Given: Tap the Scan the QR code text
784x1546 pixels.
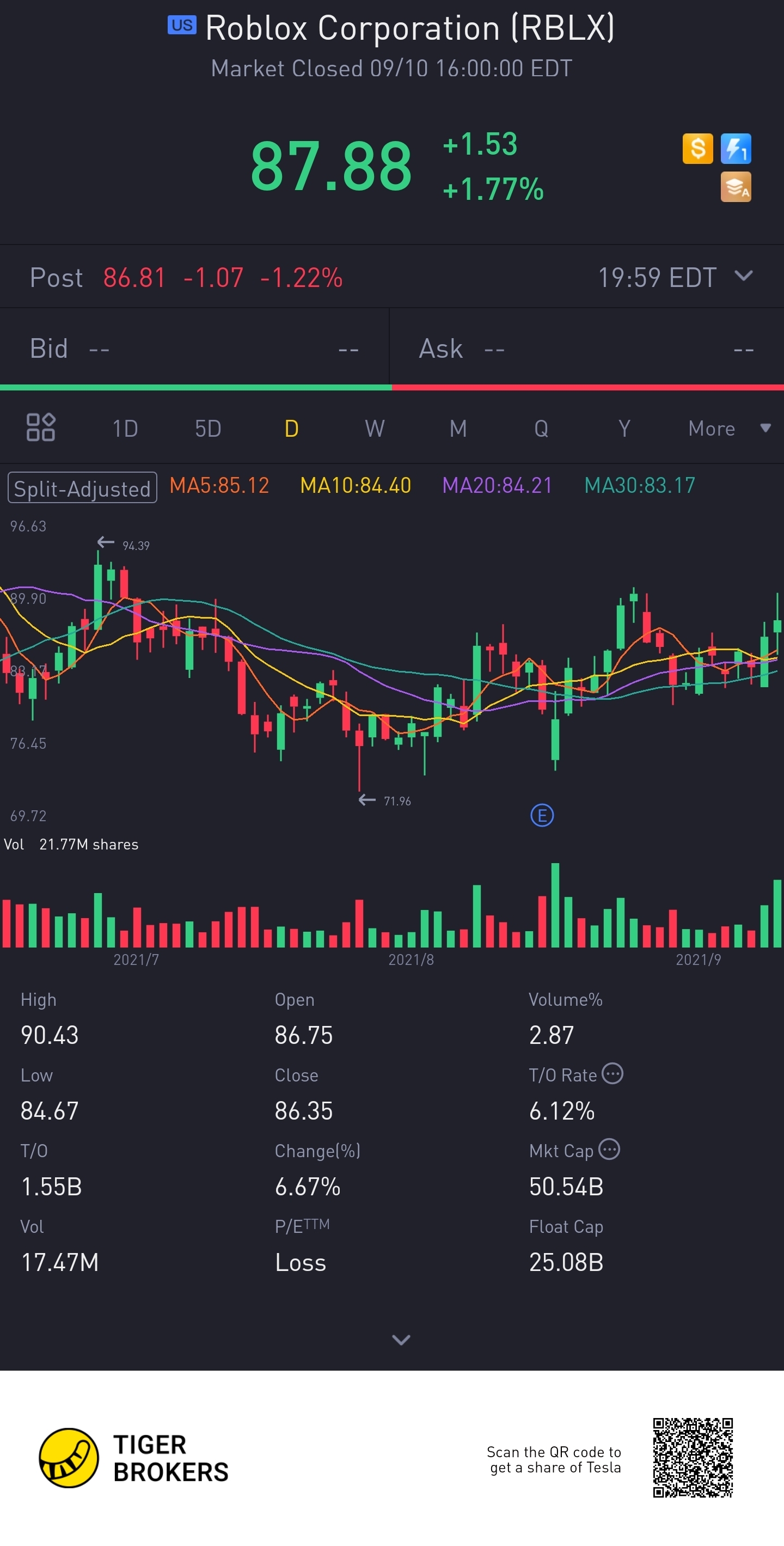Looking at the screenshot, I should point(554,1459).
